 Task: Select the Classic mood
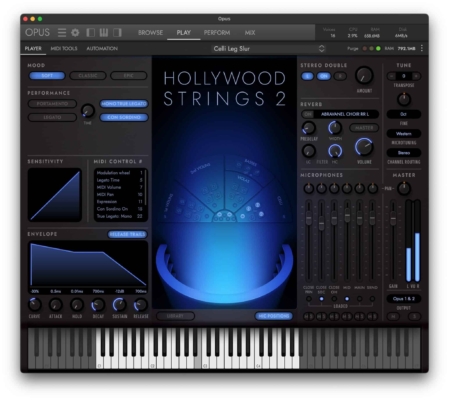pyautogui.click(x=88, y=76)
